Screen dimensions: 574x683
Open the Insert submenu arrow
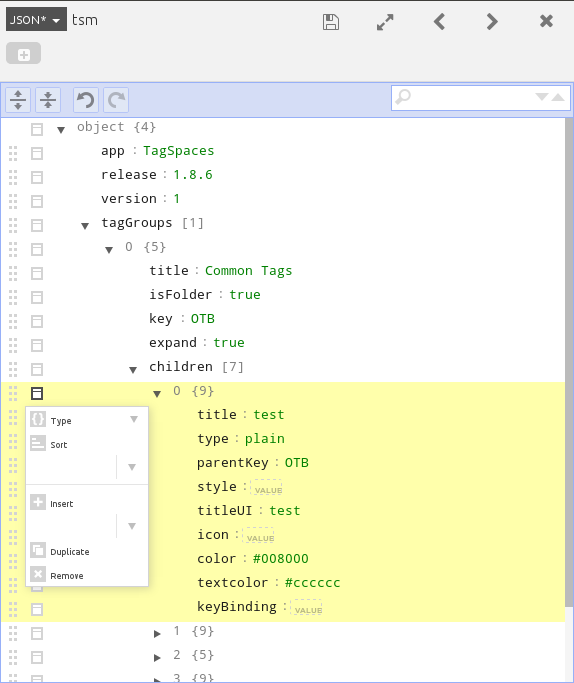pos(132,526)
